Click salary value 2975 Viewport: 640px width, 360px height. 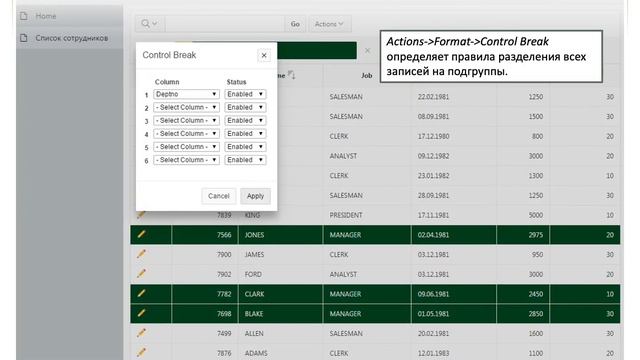[536, 235]
